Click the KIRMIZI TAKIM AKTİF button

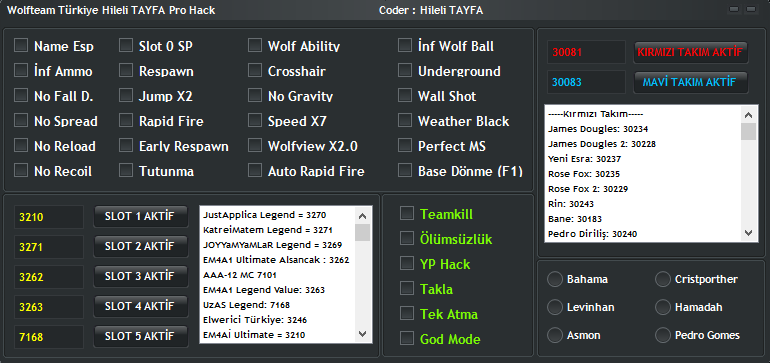tap(690, 52)
